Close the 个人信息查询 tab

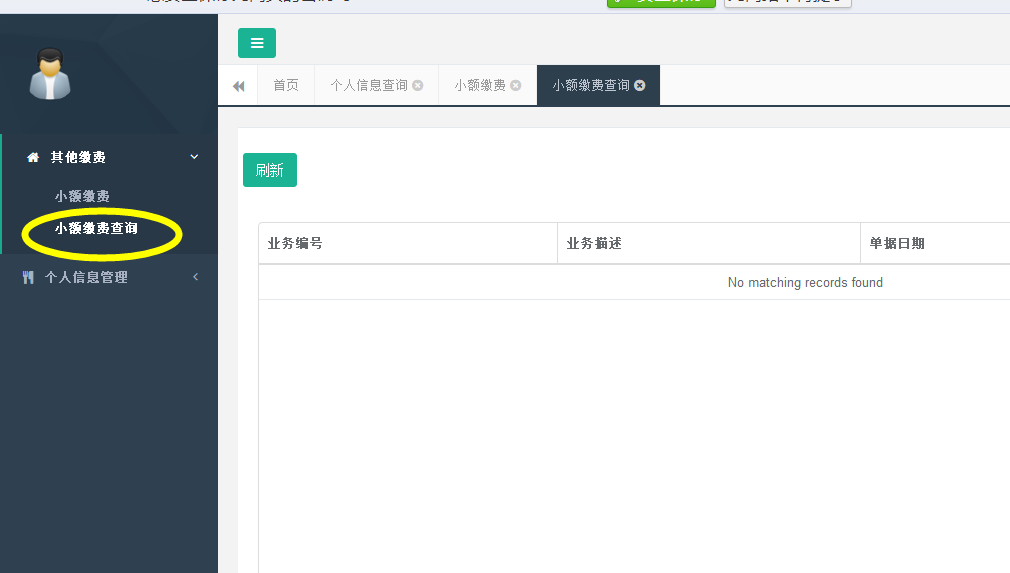pyautogui.click(x=418, y=86)
